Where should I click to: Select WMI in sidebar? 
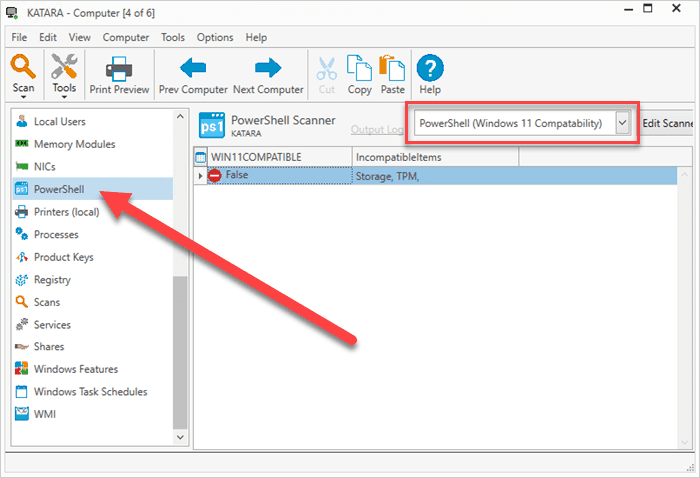pyautogui.click(x=92, y=414)
